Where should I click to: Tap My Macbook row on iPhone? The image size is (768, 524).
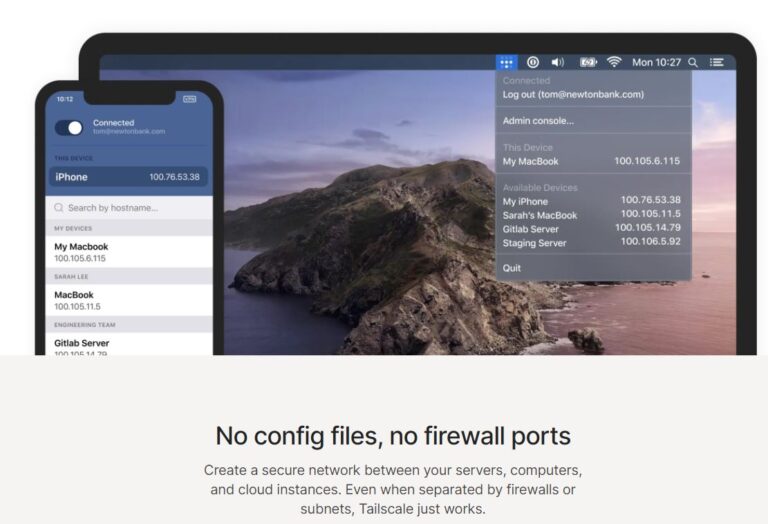[x=129, y=252]
